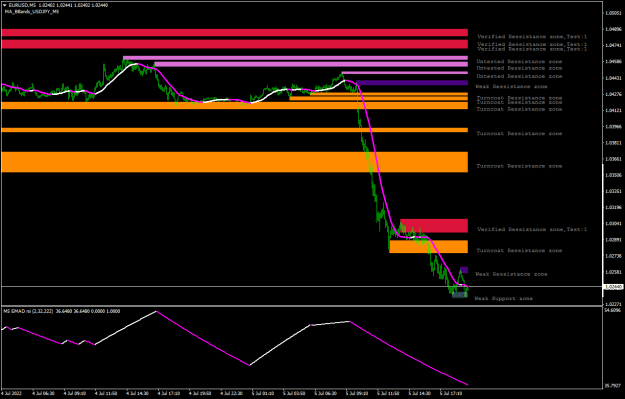Select the M5 EMAD rsi (2,32,222) indicator label
The image size is (625, 399).
28,311
